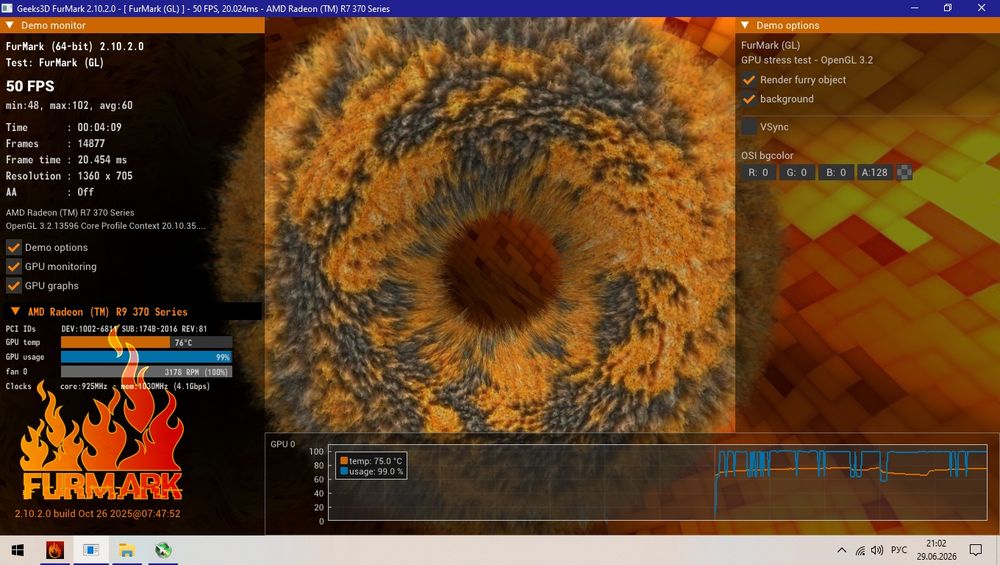The height and width of the screenshot is (565, 1000).
Task: Click the 2.10.2.0 build Oct 26 2025 text
Action: 98,513
